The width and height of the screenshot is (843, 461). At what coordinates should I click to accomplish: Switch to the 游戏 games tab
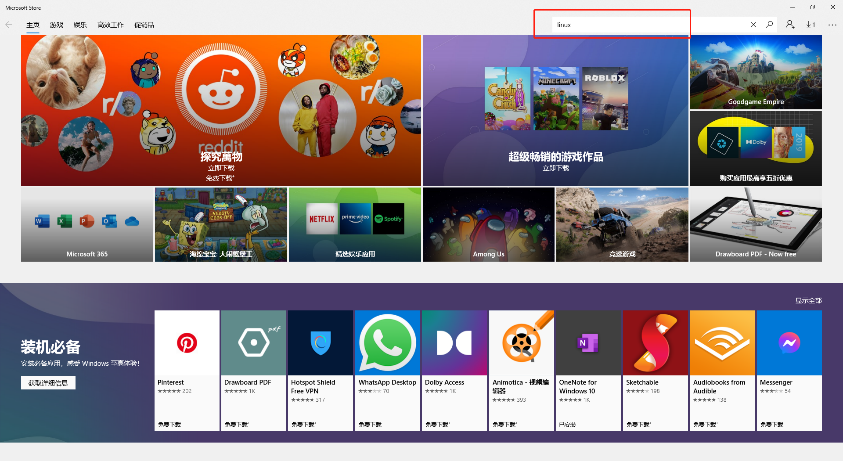point(56,25)
